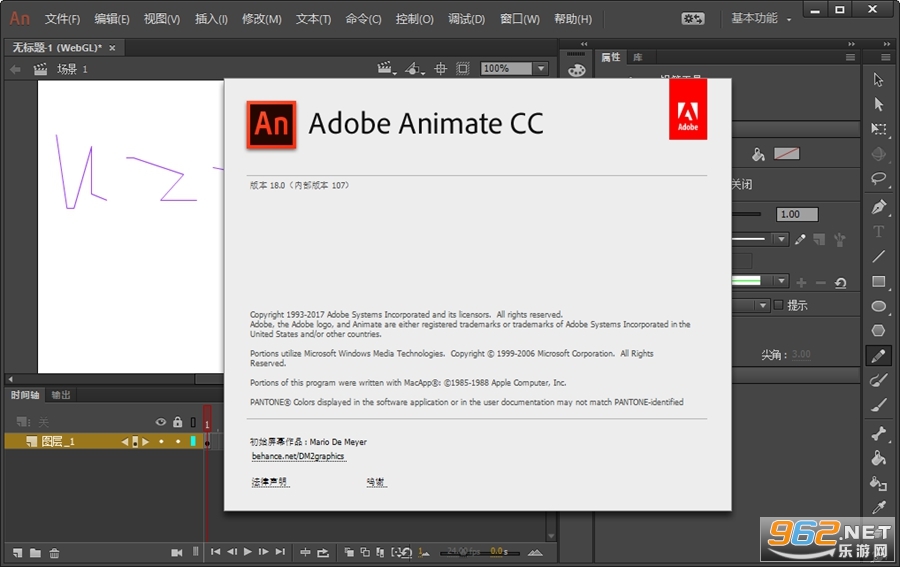Viewport: 900px width, 567px height.
Task: Click the reset width profile icon
Action: click(x=840, y=282)
